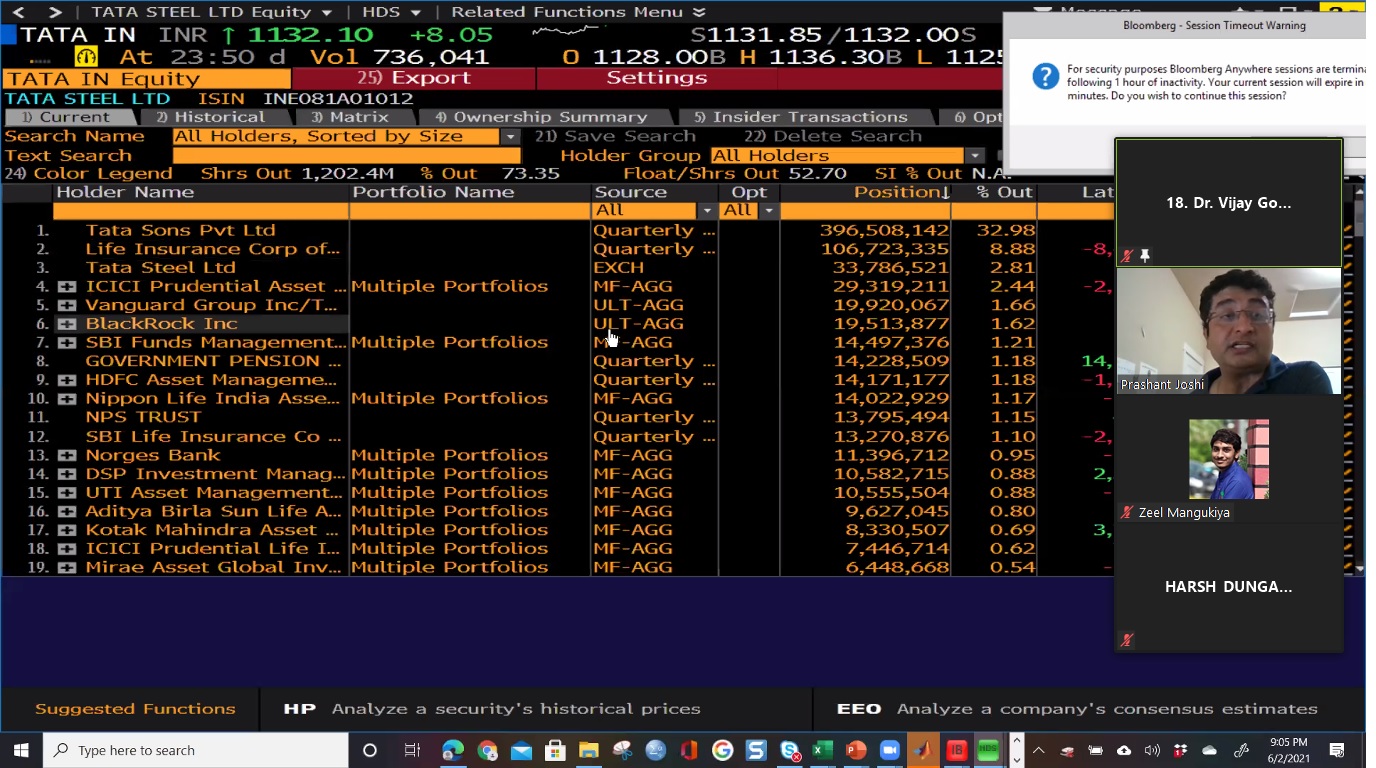The width and height of the screenshot is (1376, 768).
Task: Click Prashant Joshi's video thumbnail
Action: tap(1228, 331)
